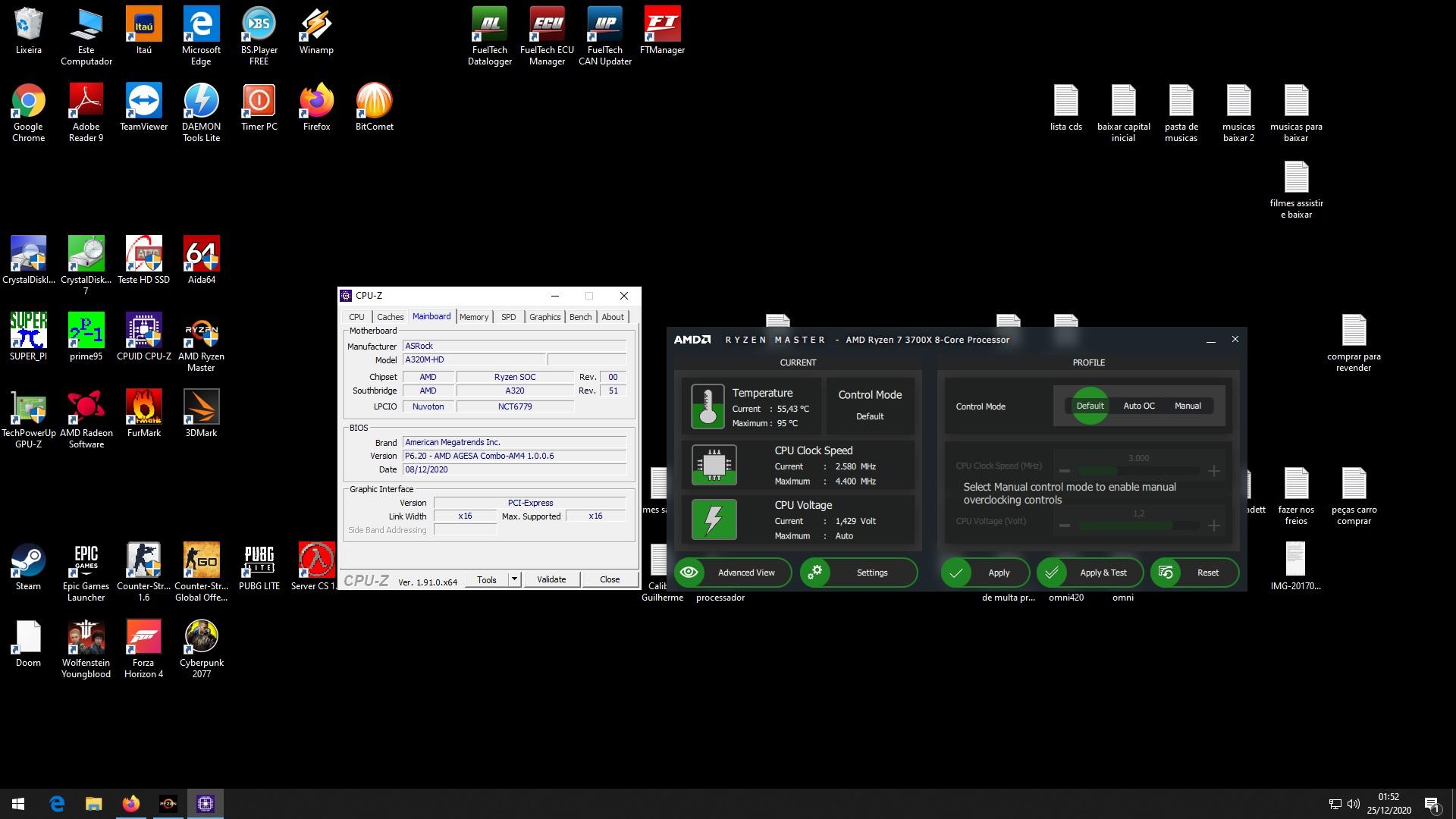The width and height of the screenshot is (1456, 819).
Task: Click Apply & Test button
Action: point(1090,573)
